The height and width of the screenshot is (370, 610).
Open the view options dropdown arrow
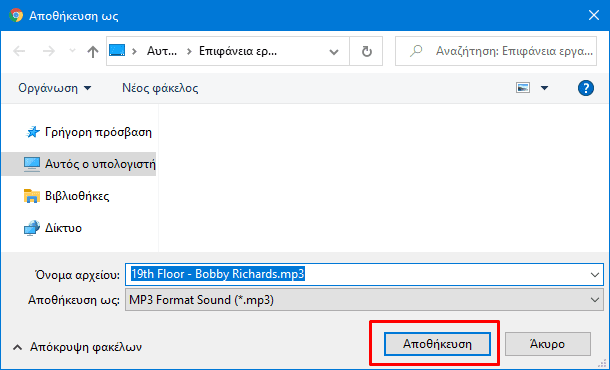[x=545, y=88]
